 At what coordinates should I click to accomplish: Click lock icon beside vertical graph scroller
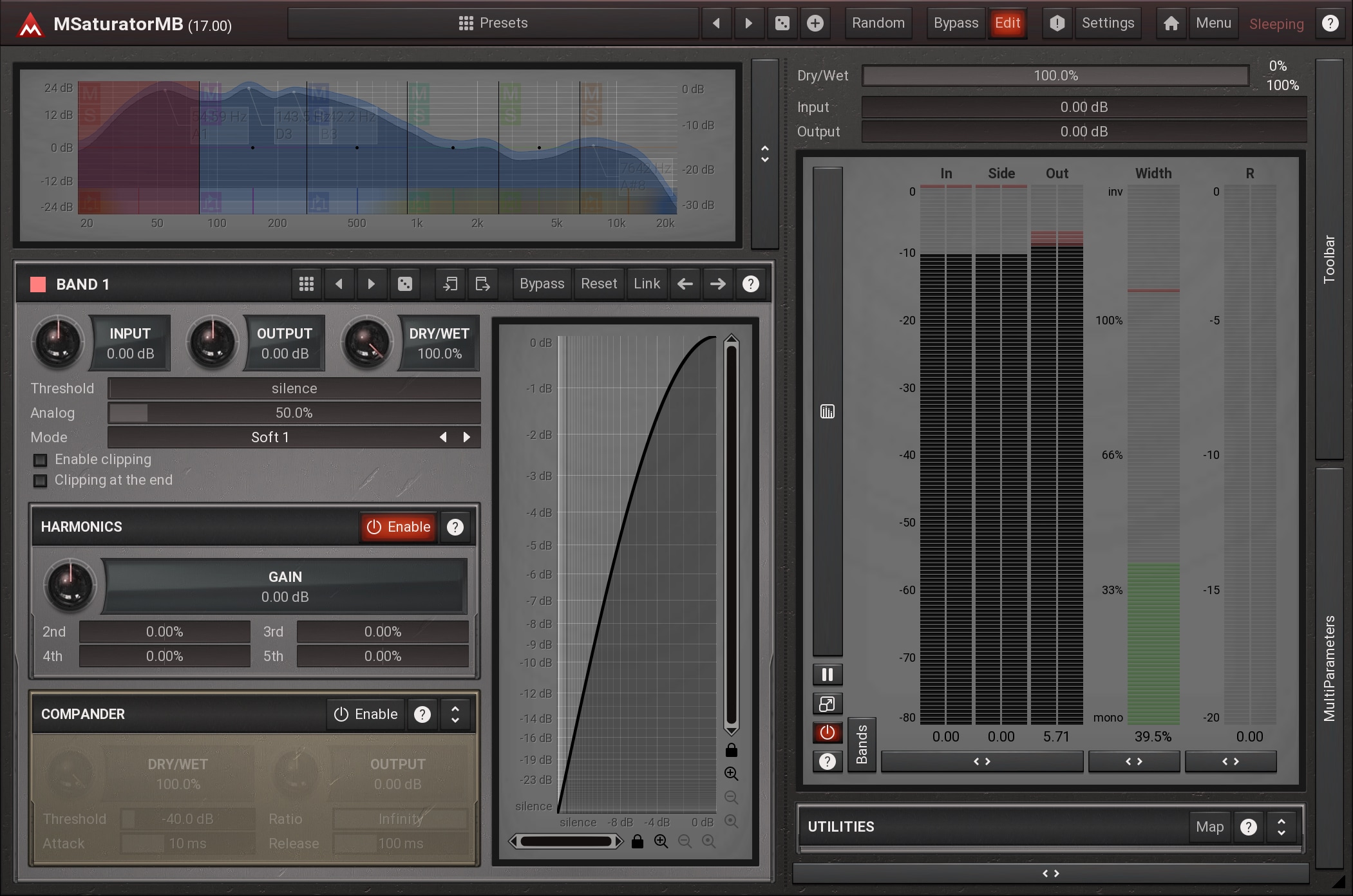click(x=731, y=751)
